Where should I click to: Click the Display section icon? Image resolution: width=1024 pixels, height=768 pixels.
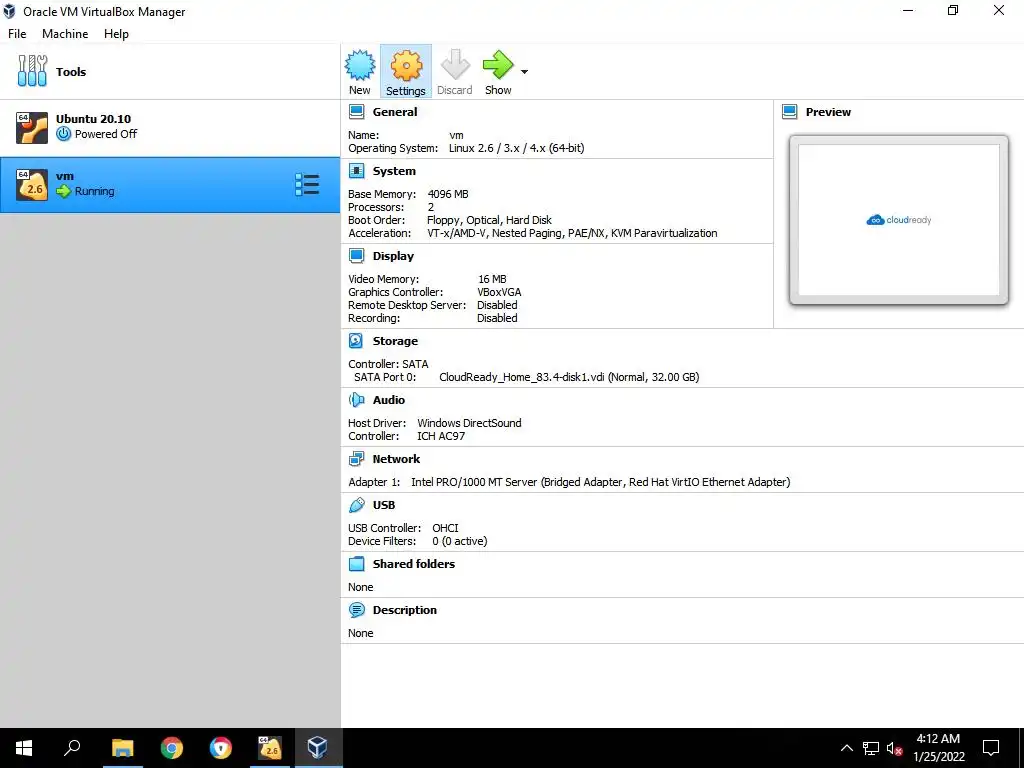[357, 256]
